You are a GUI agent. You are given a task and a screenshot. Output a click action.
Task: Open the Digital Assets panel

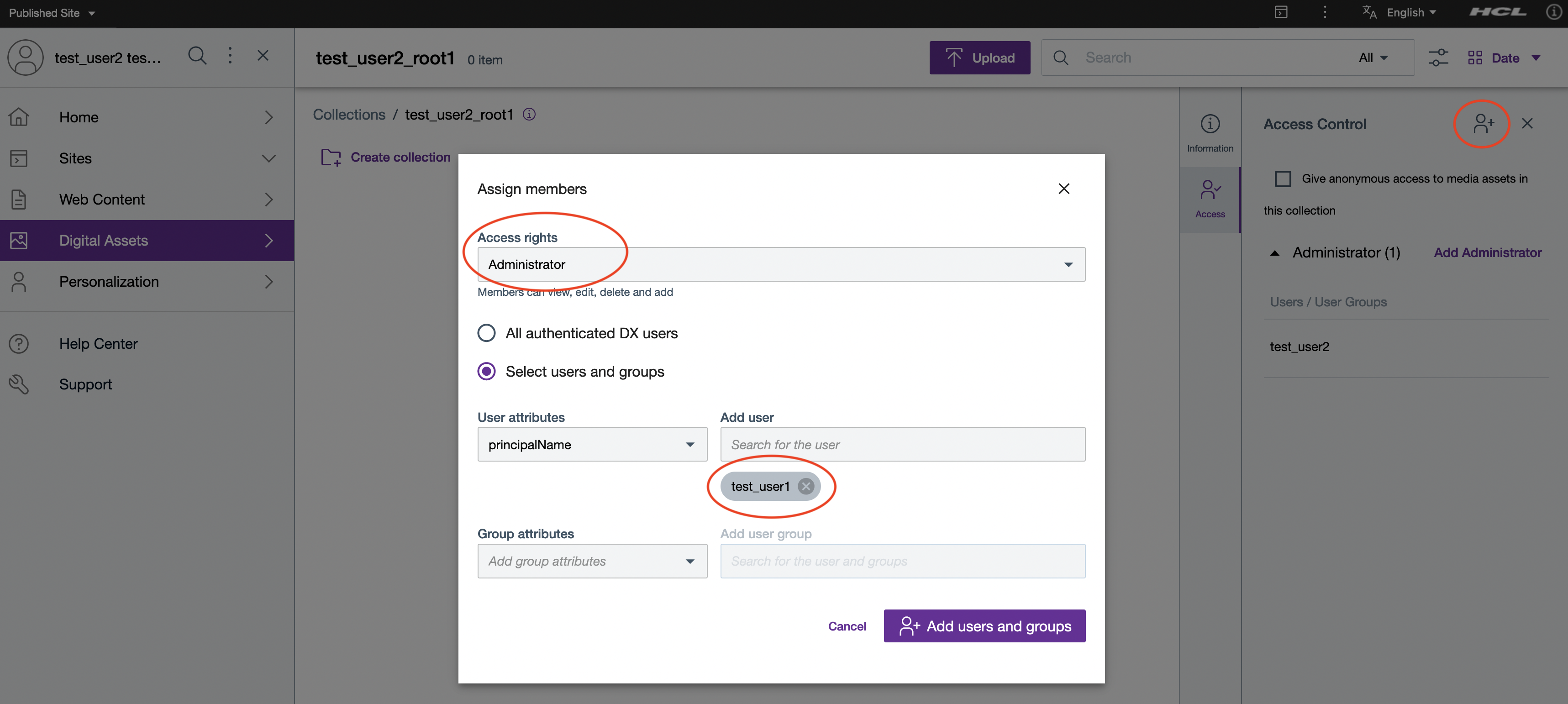tap(104, 240)
